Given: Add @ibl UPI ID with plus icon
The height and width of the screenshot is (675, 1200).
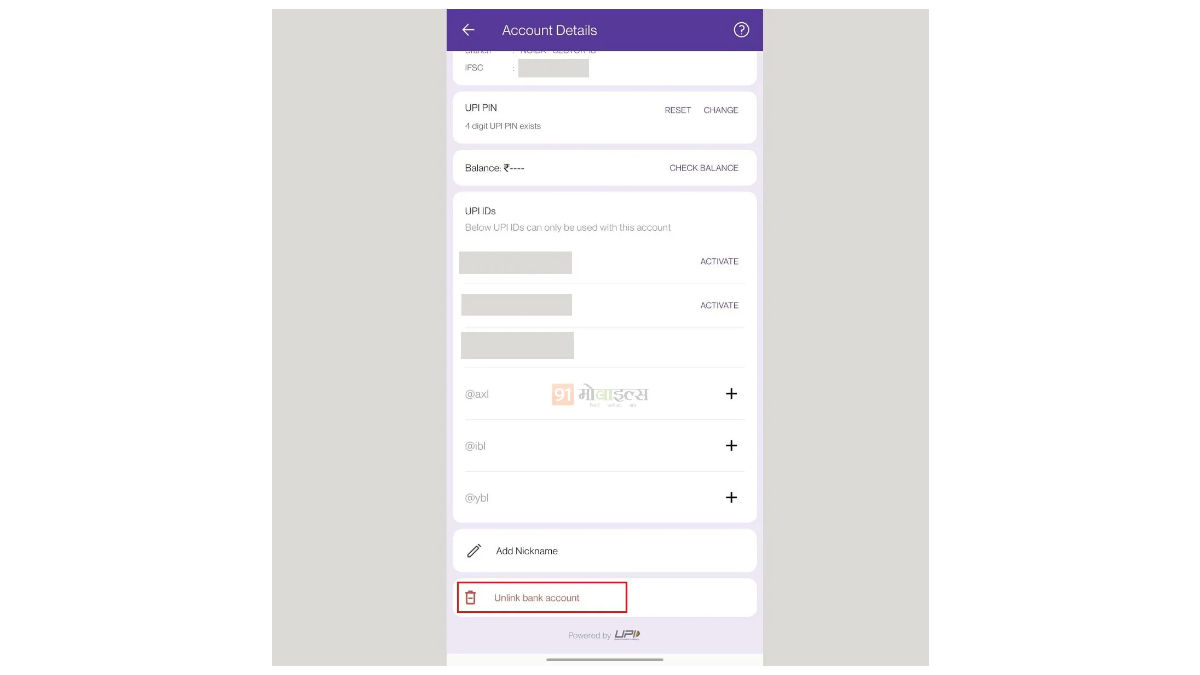Looking at the screenshot, I should pyautogui.click(x=731, y=446).
